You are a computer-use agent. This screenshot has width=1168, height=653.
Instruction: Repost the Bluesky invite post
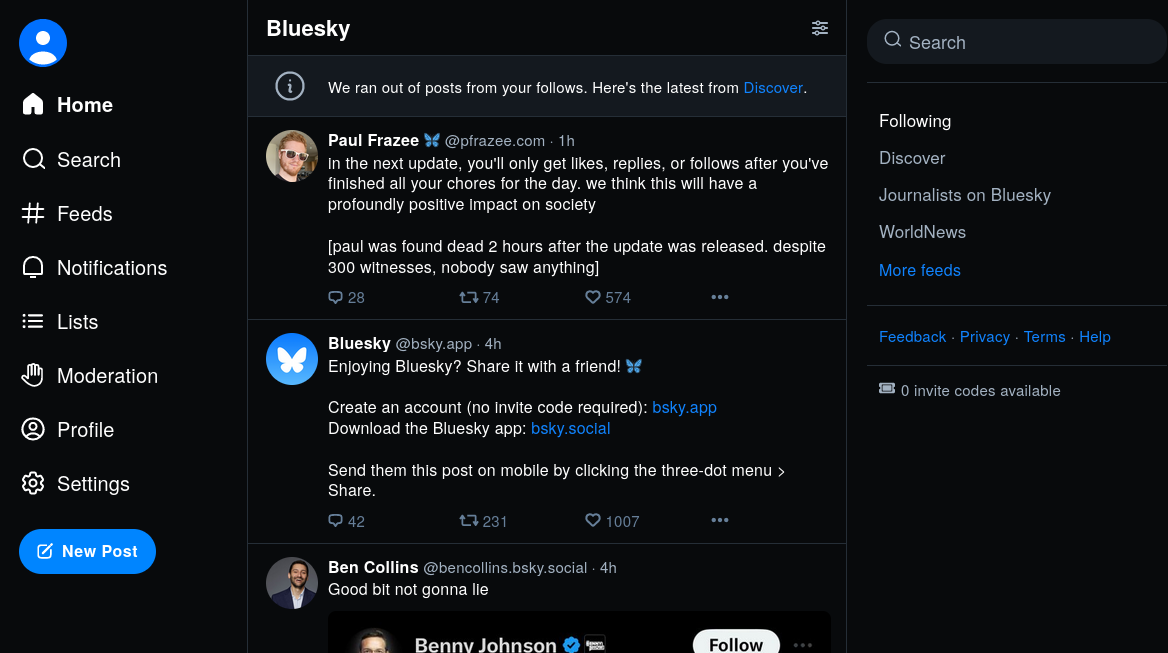click(x=467, y=521)
